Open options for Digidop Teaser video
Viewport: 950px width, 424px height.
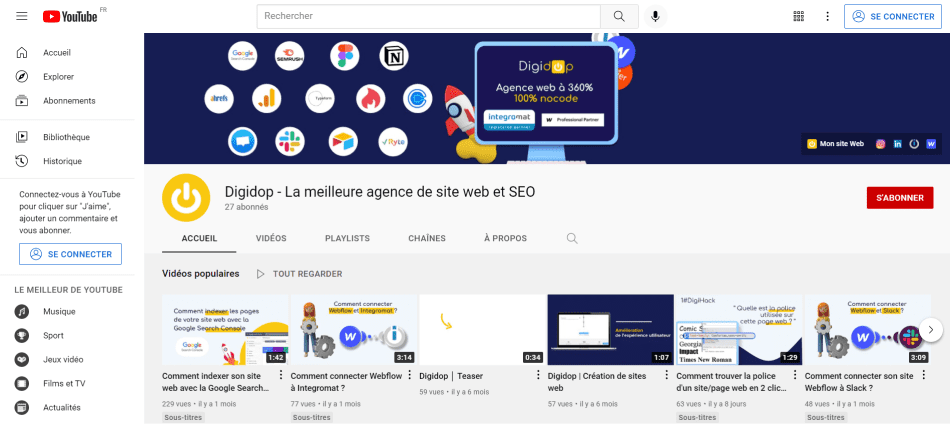[x=538, y=376]
